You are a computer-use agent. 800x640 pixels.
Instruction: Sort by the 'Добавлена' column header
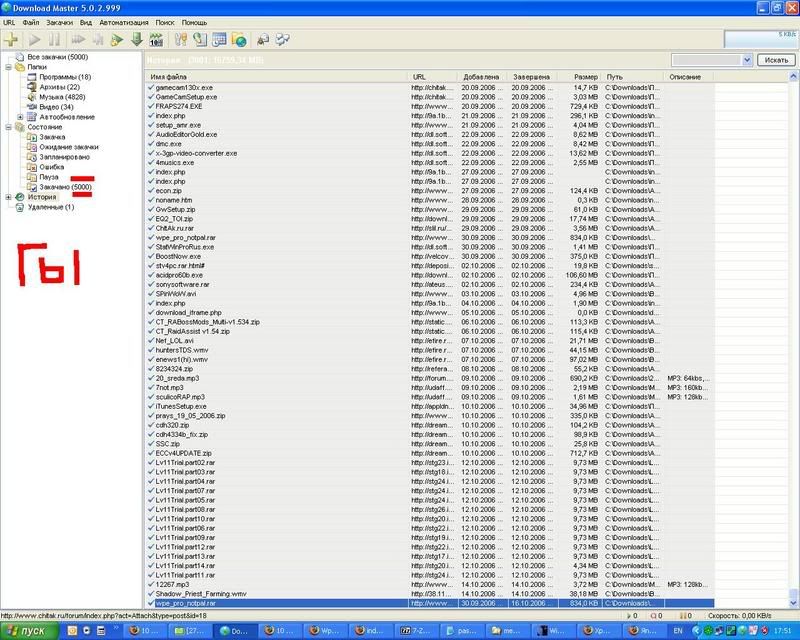point(482,77)
